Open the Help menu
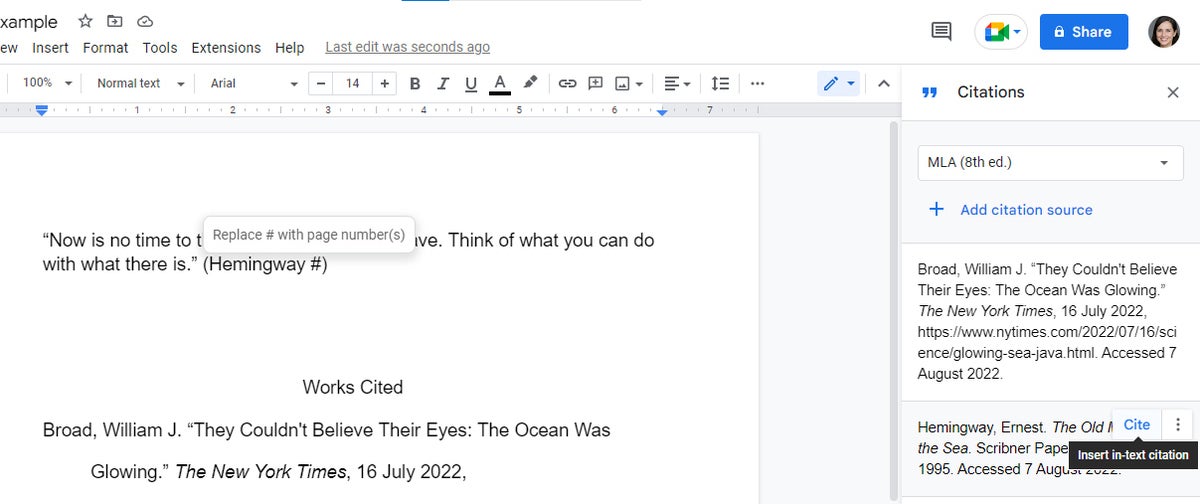This screenshot has height=504, width=1200. coord(289,47)
